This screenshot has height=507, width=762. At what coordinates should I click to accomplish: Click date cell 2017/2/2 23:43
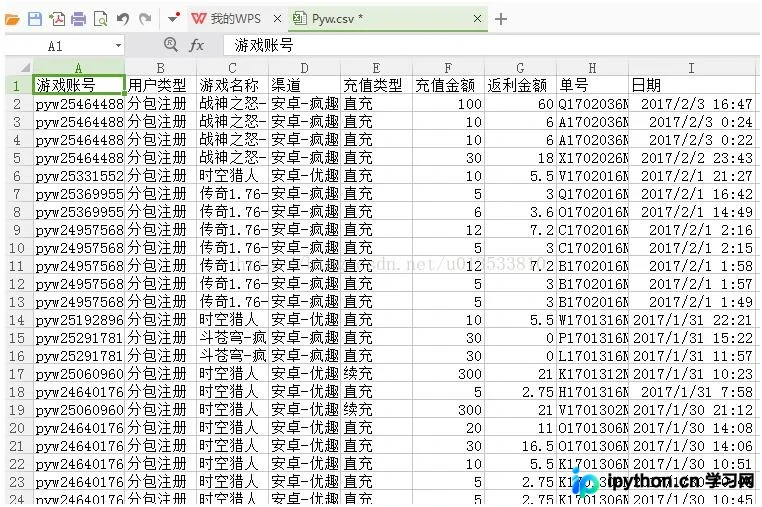(692, 158)
